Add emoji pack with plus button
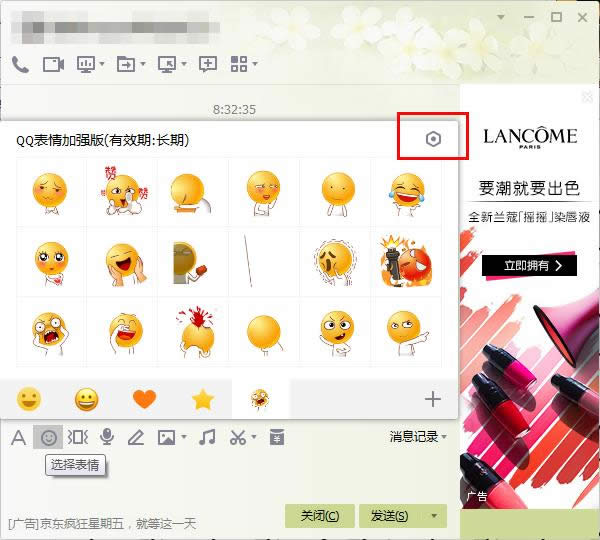The width and height of the screenshot is (600, 540). (432, 400)
